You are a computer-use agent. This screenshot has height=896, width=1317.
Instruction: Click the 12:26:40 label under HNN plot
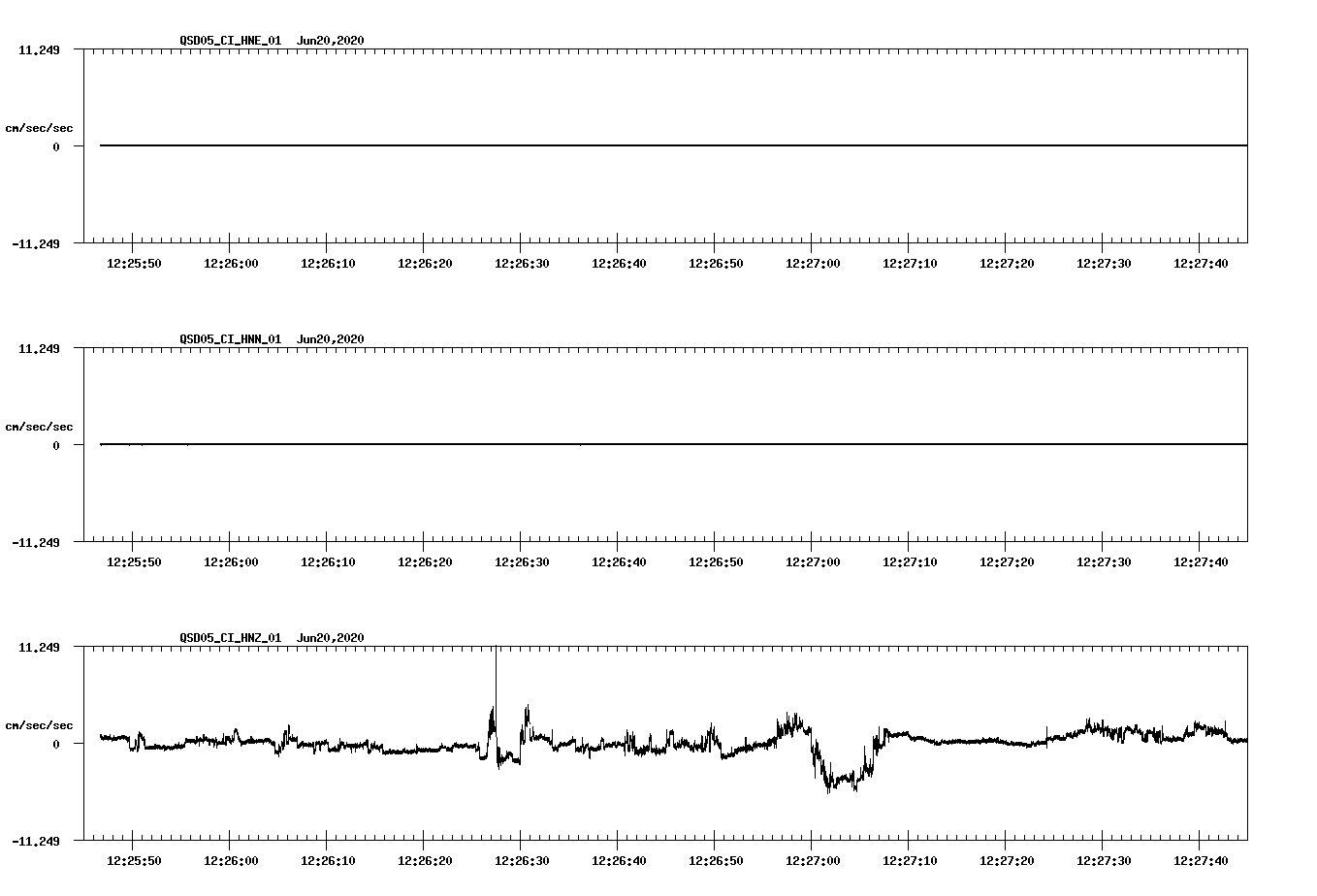tap(619, 562)
